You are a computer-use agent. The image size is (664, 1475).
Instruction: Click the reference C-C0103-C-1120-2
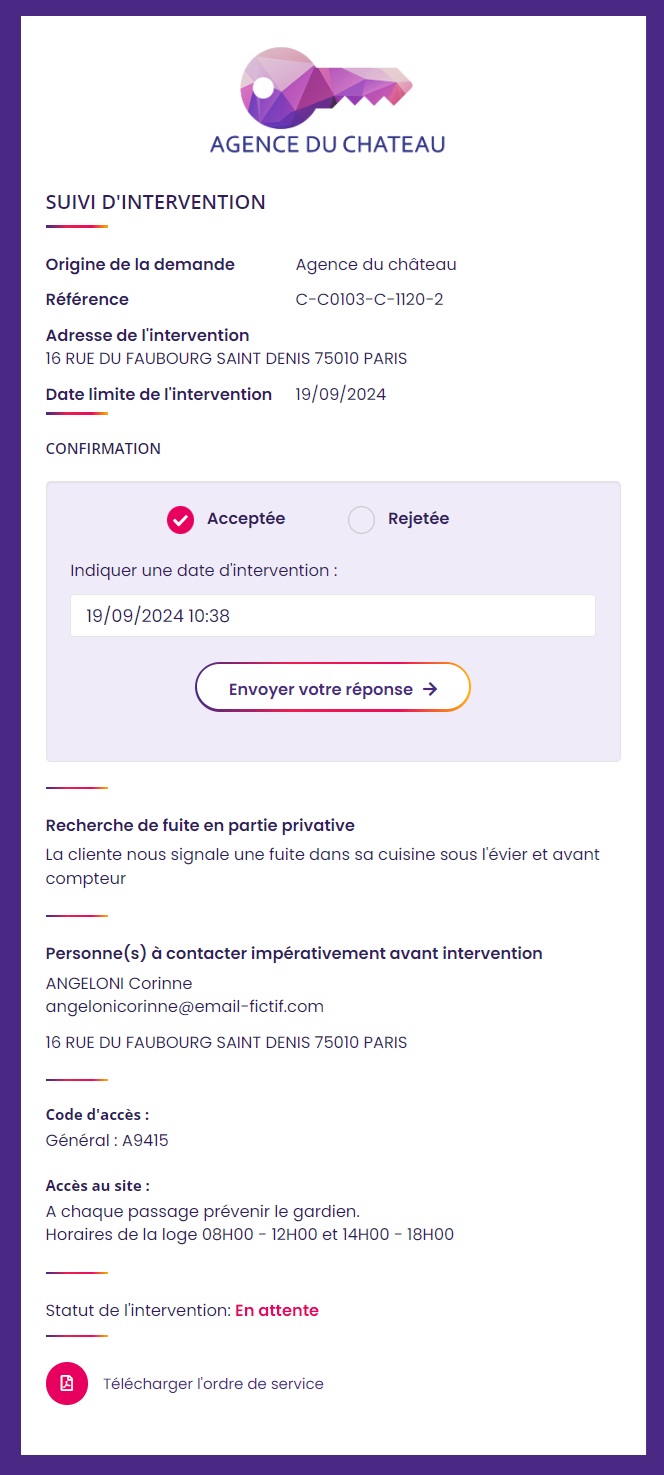click(x=370, y=299)
